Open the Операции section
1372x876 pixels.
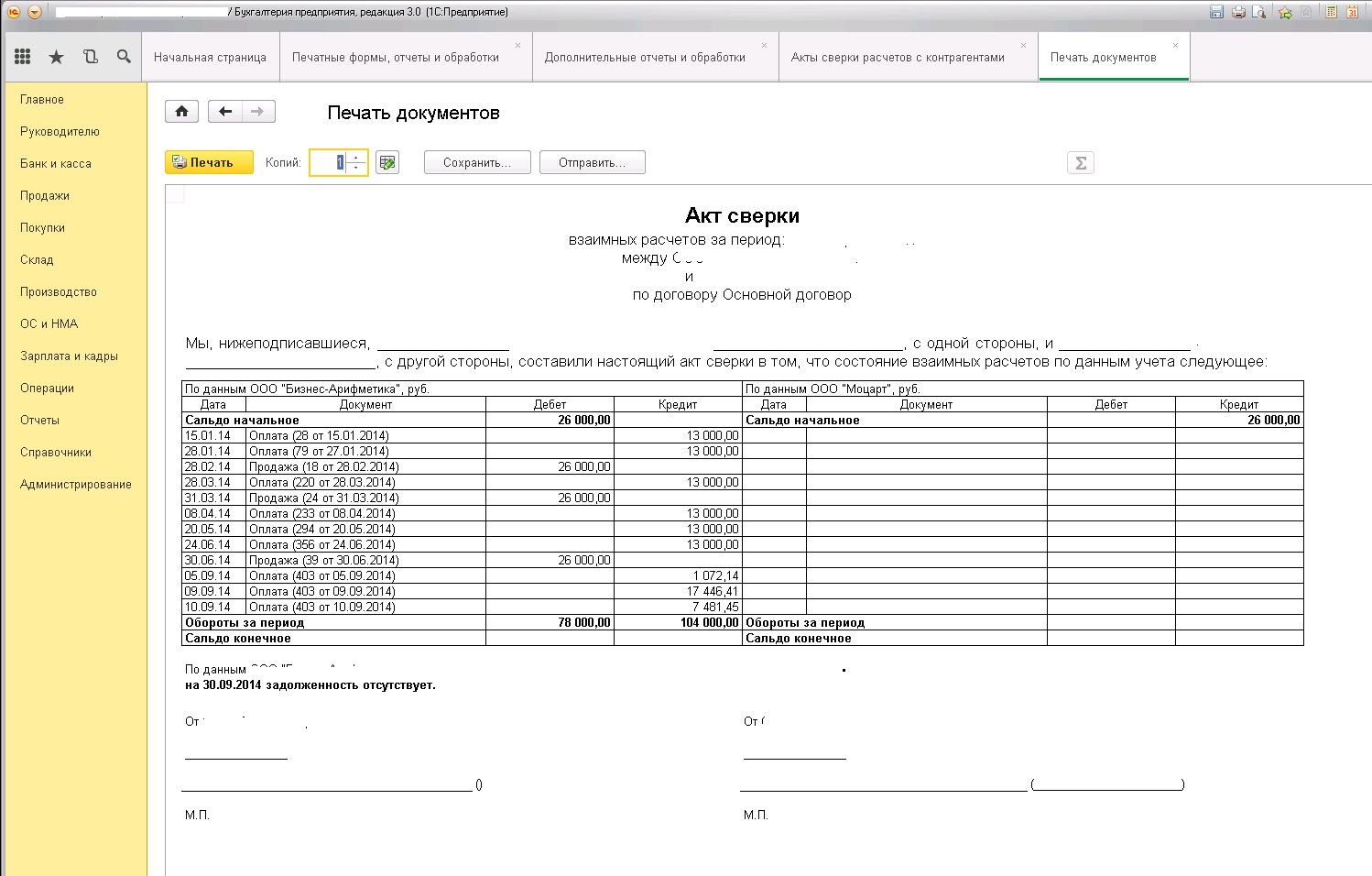click(x=47, y=388)
